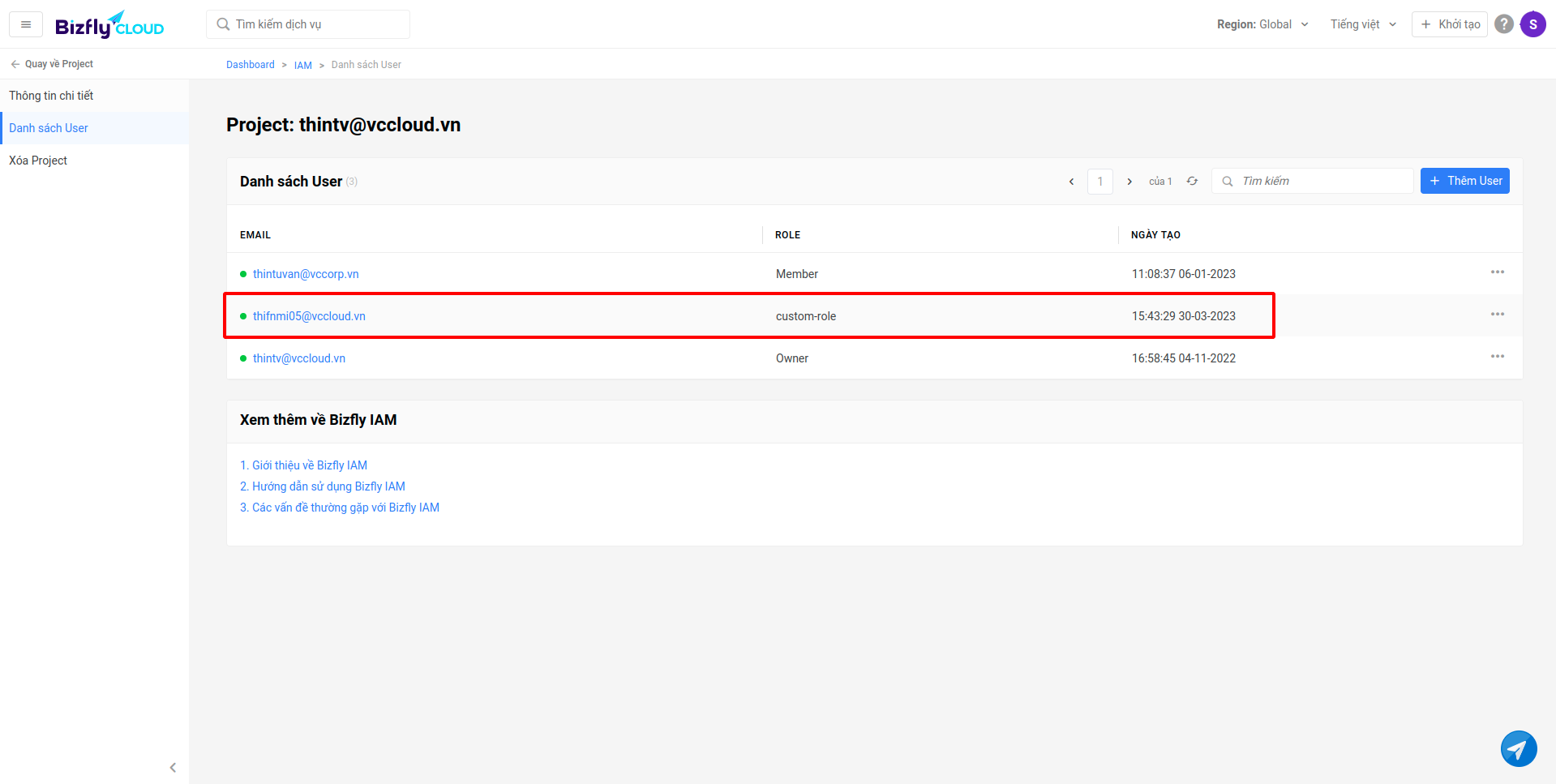Open the hamburger menu icon
Screen dimensions: 1556x784
tap(26, 24)
